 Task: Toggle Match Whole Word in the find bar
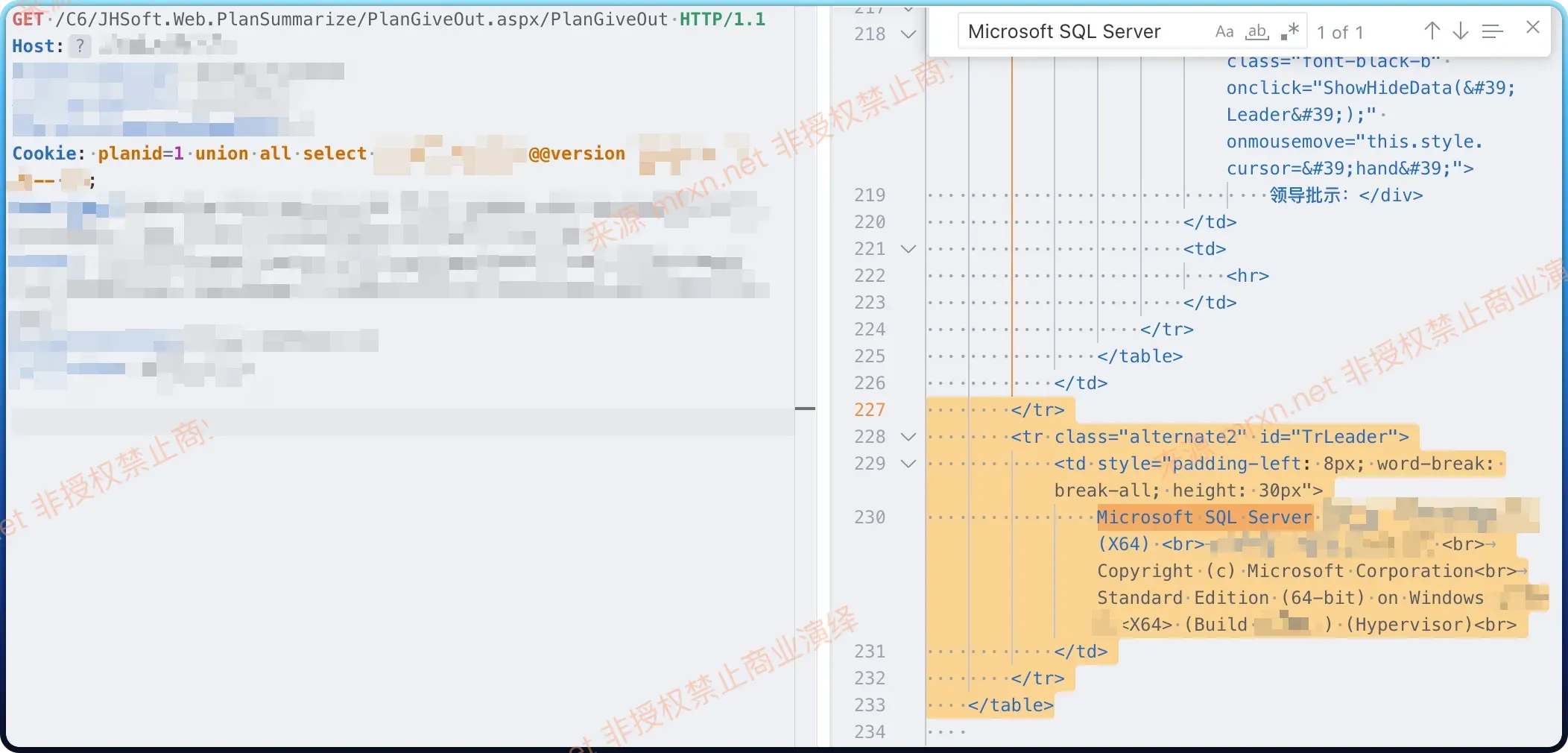point(1257,31)
